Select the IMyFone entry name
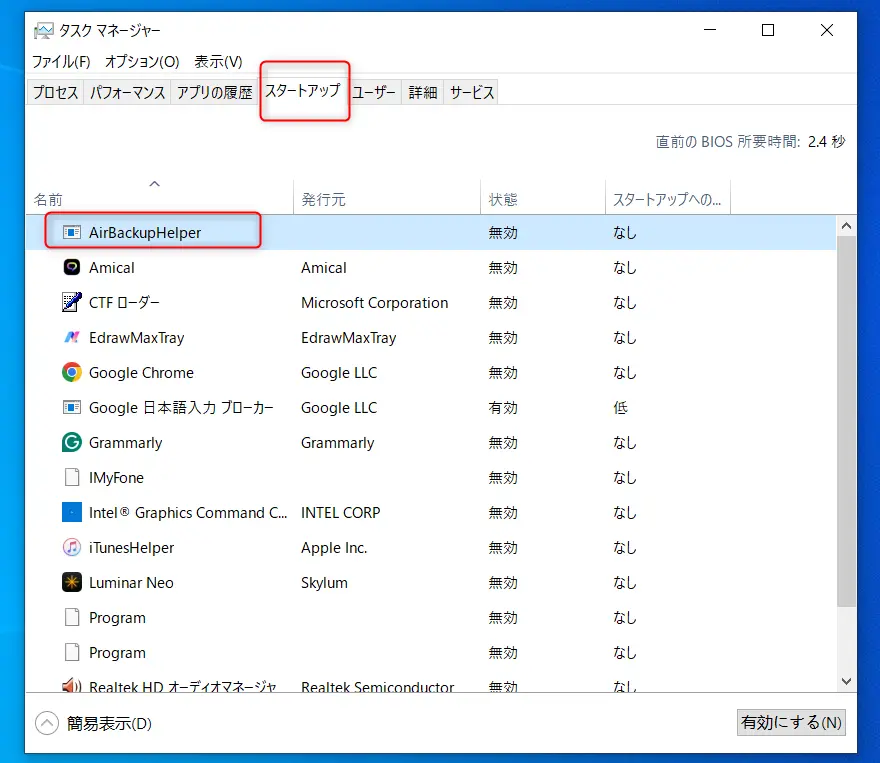This screenshot has height=763, width=880. tap(116, 477)
